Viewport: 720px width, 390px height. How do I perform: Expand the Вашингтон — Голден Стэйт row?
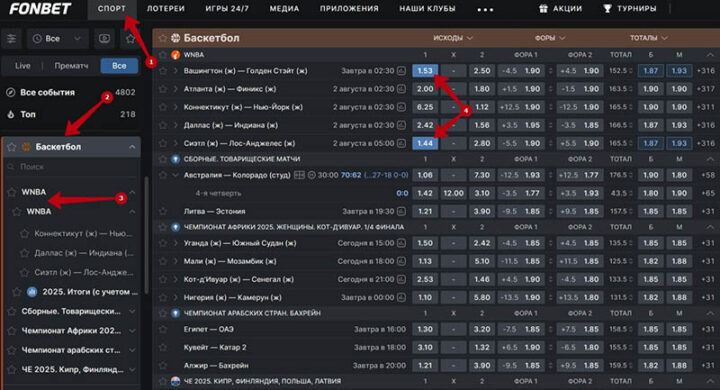tap(175, 71)
